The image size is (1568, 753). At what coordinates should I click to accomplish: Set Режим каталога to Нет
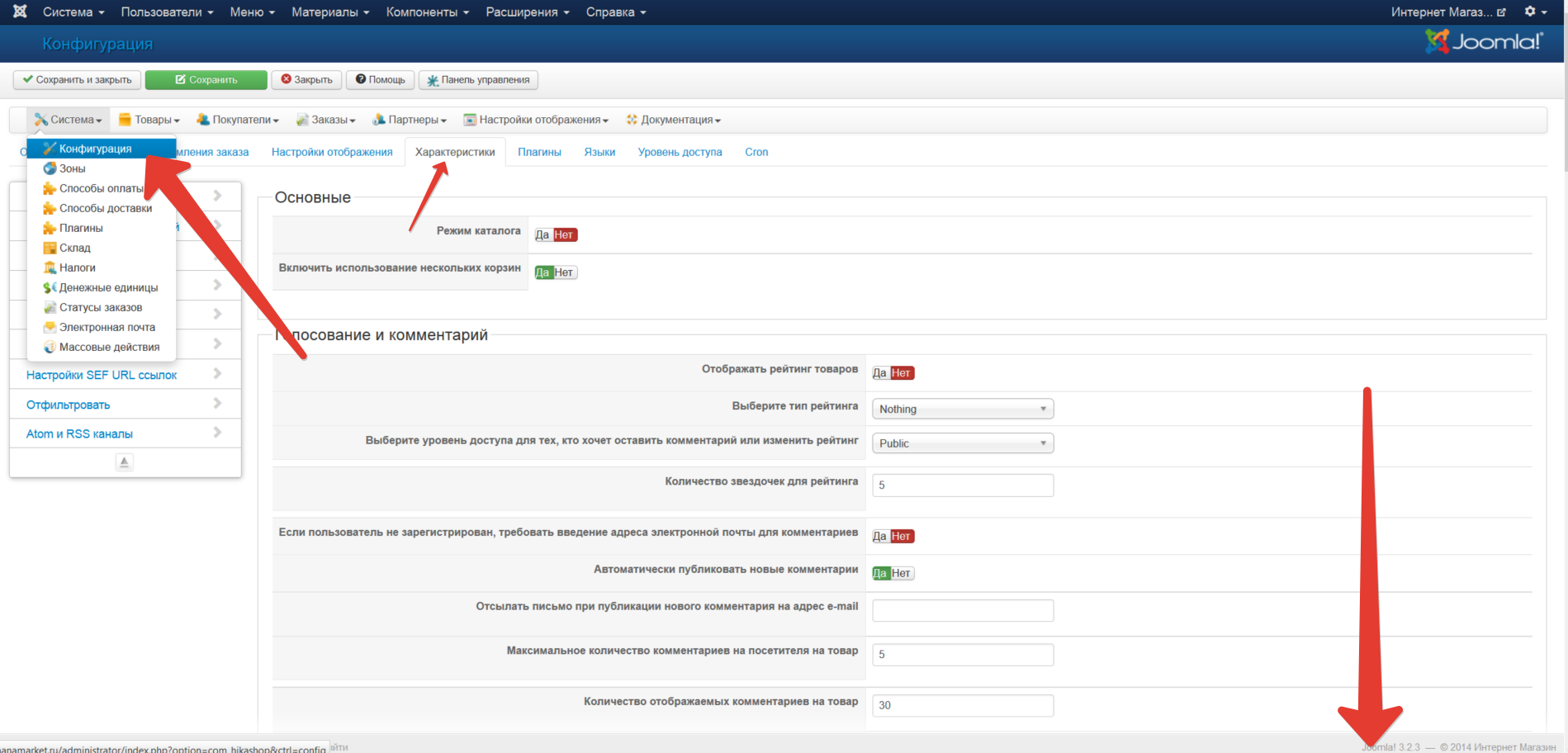click(x=564, y=235)
